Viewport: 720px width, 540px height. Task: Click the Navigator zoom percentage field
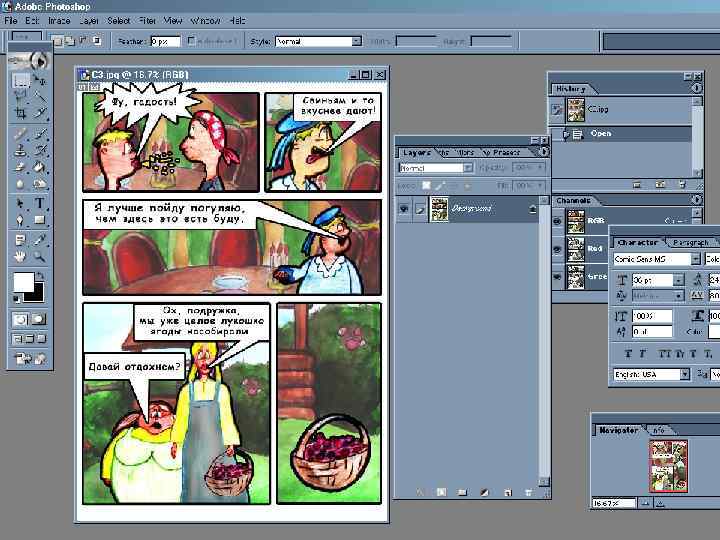[613, 503]
